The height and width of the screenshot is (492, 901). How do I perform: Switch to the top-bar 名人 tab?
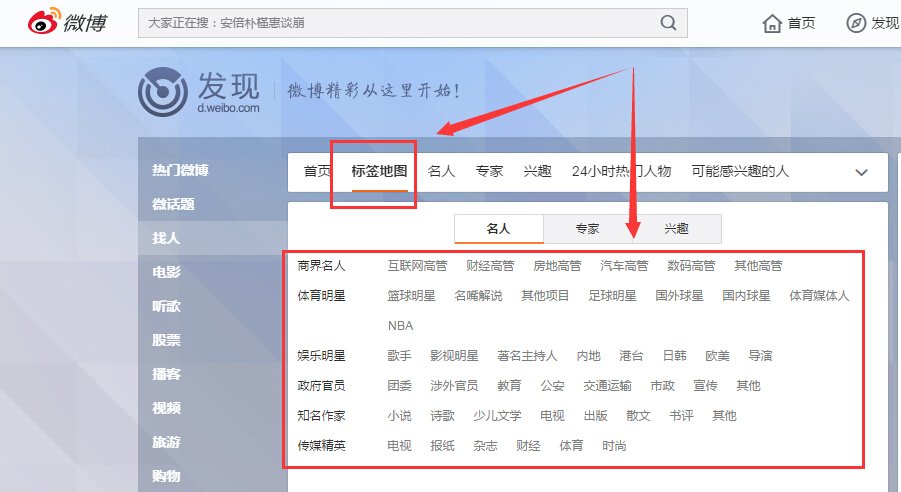[x=441, y=171]
